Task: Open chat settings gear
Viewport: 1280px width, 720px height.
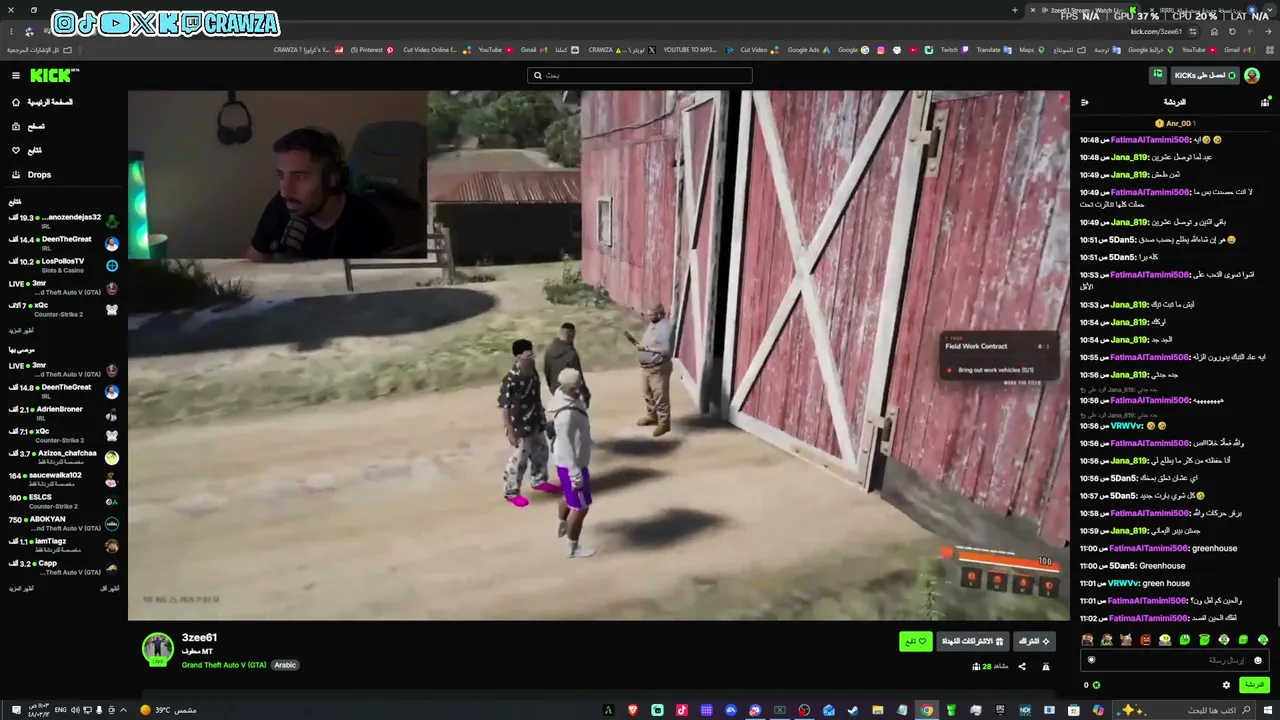Action: 1226,685
